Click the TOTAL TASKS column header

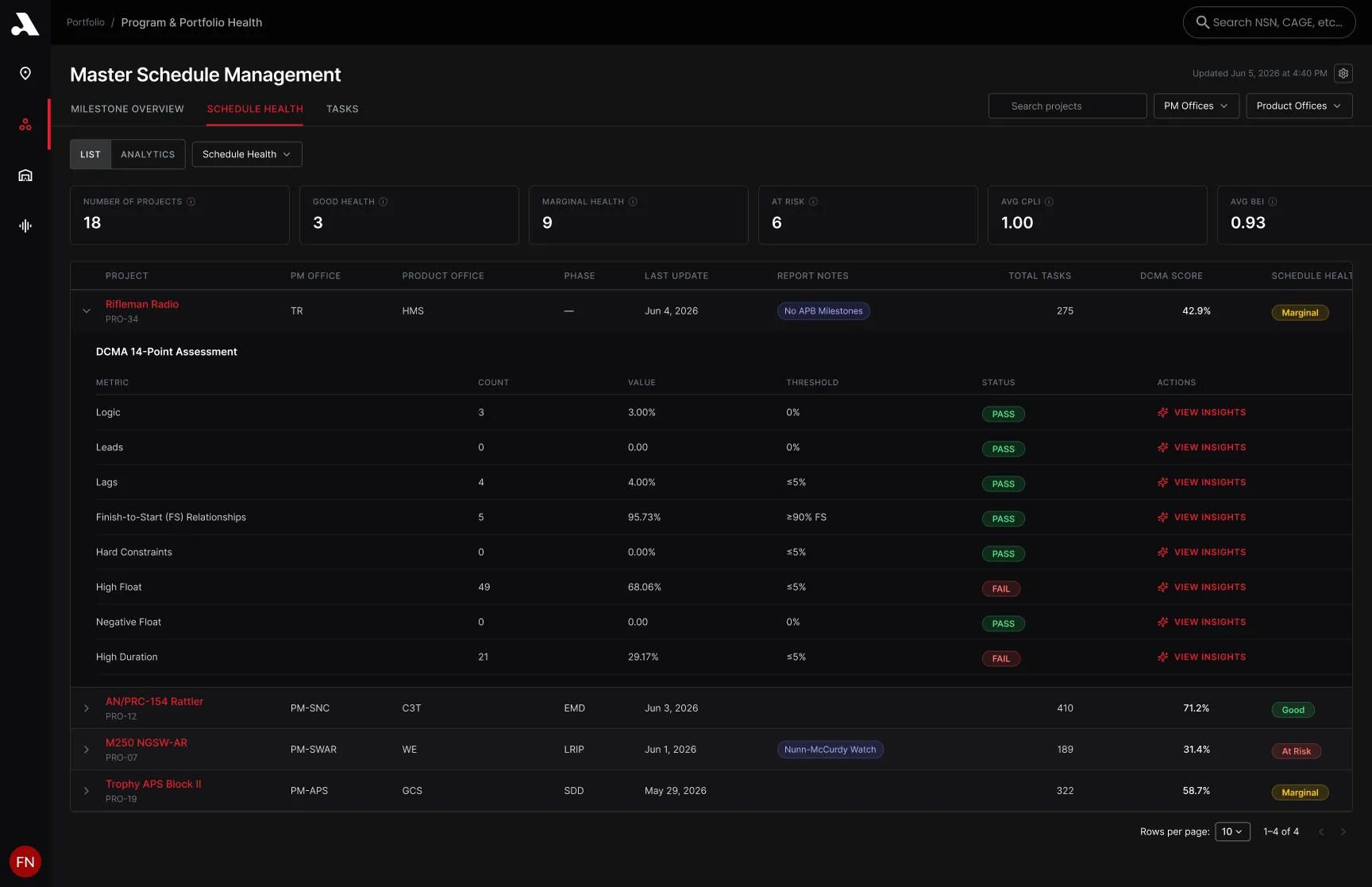point(1039,276)
